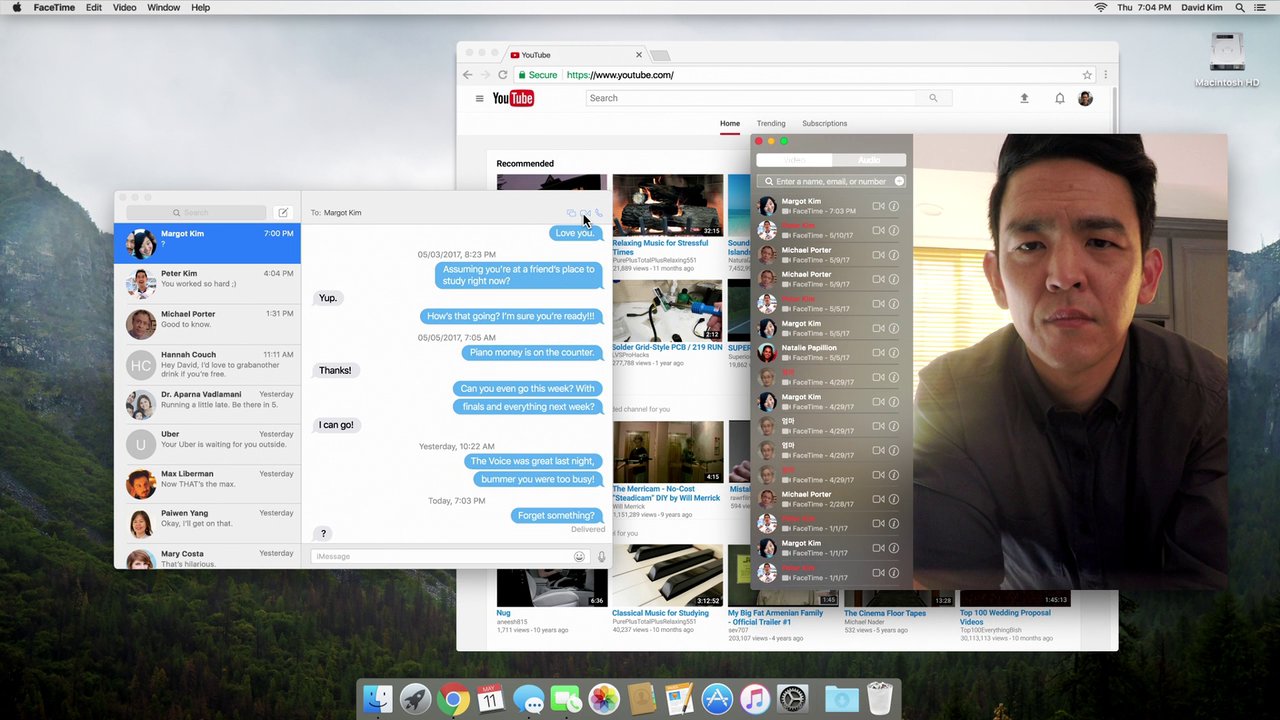This screenshot has width=1280, height=720.
Task: Click the microphone dictation icon in Messages
Action: click(601, 557)
